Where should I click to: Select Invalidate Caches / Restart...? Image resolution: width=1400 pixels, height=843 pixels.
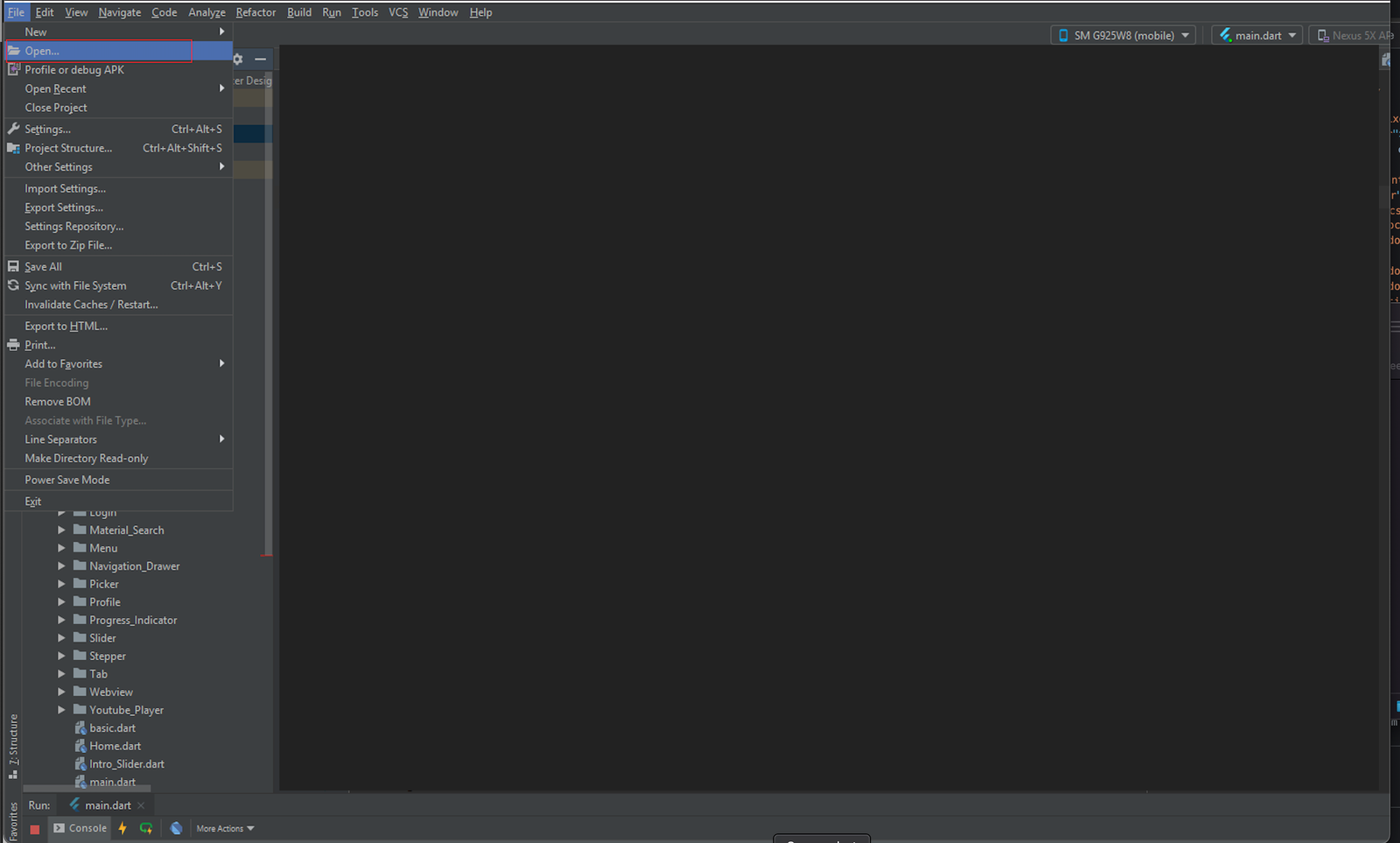pyautogui.click(x=89, y=304)
